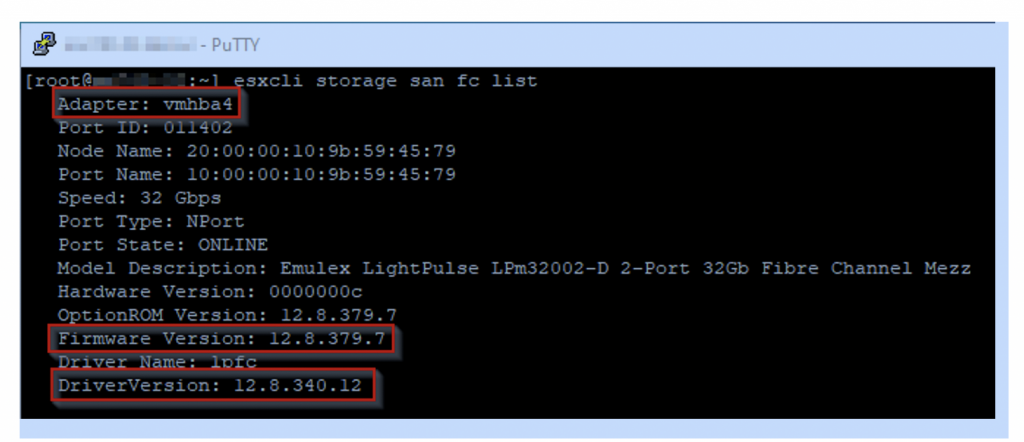Select the highlighted DriverVersion 12.8.340.12 line
This screenshot has width=1024, height=442.
point(210,385)
